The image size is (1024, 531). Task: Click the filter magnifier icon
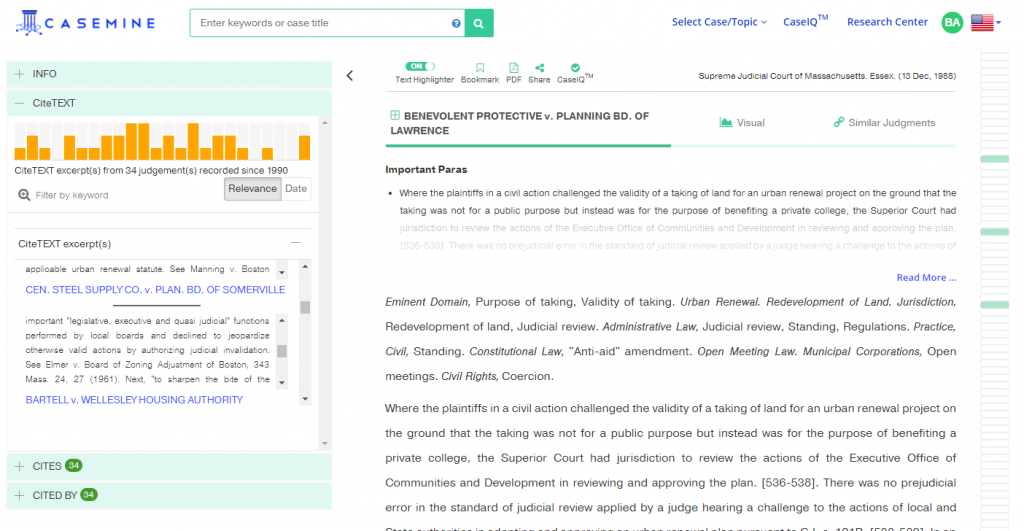coord(24,195)
